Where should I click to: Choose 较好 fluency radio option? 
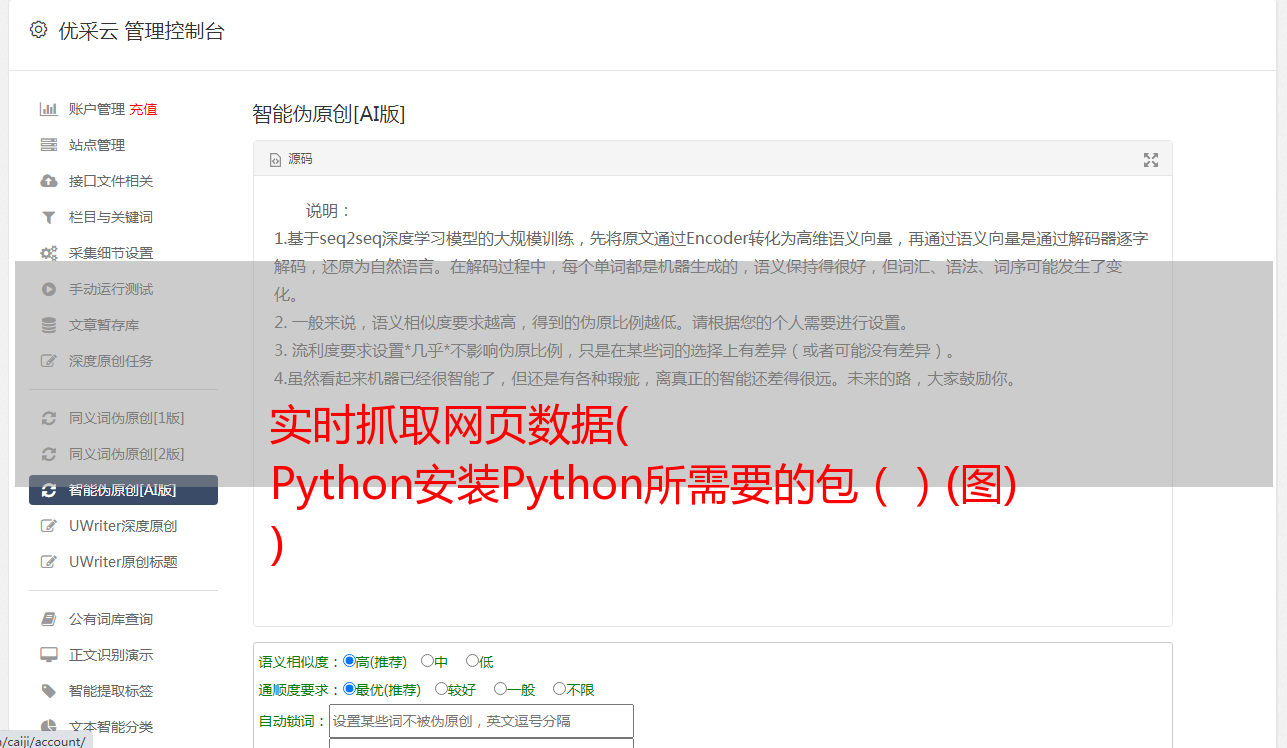point(441,689)
